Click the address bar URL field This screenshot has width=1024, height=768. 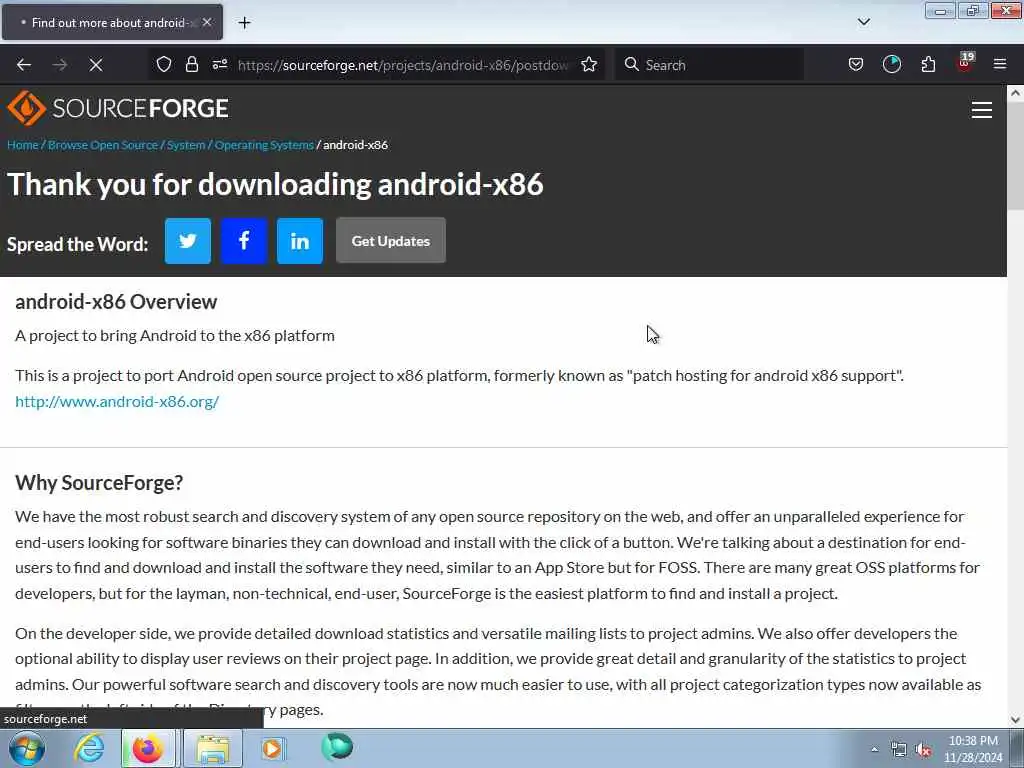point(403,65)
